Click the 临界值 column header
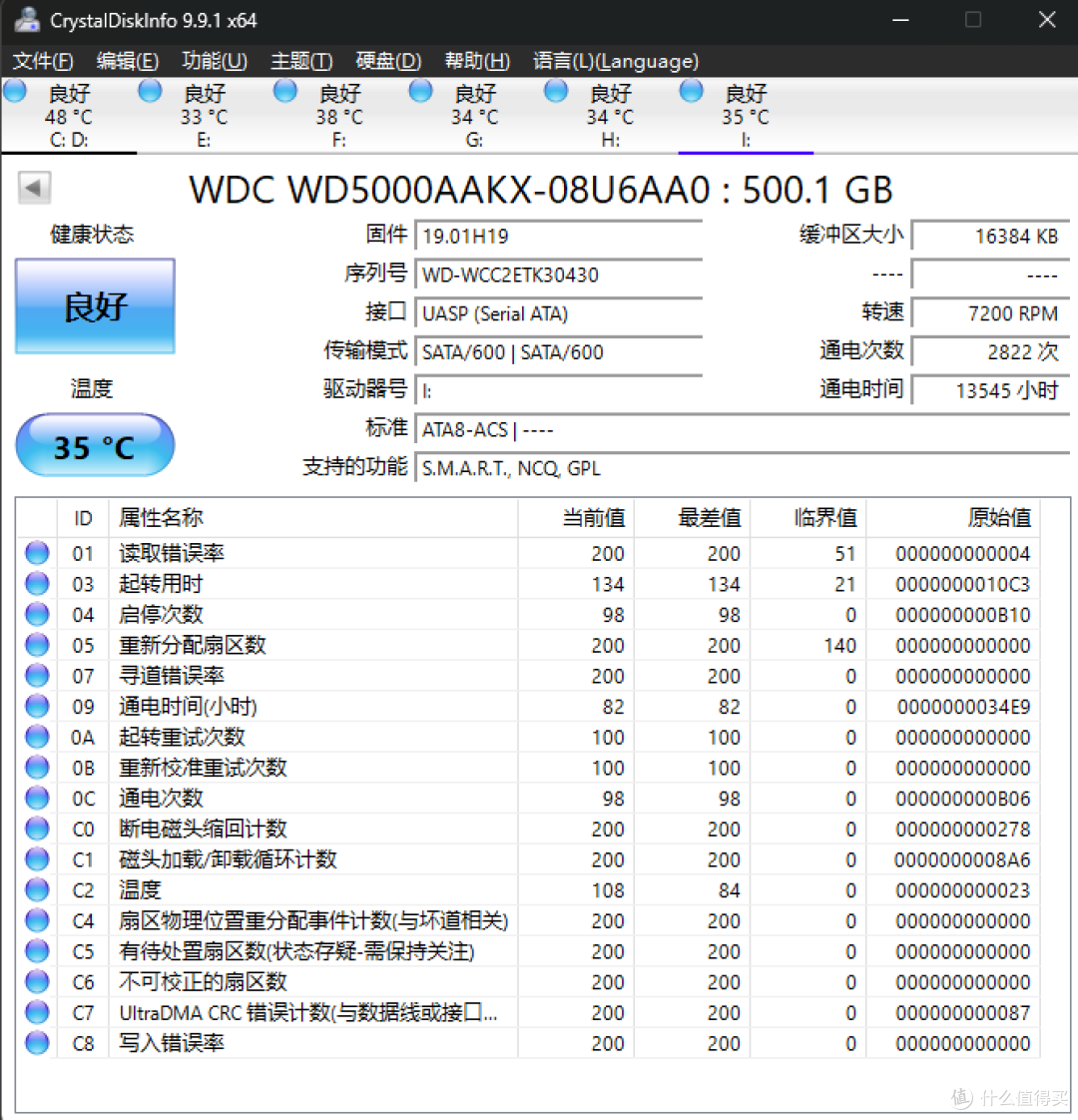1078x1120 pixels. 808,518
